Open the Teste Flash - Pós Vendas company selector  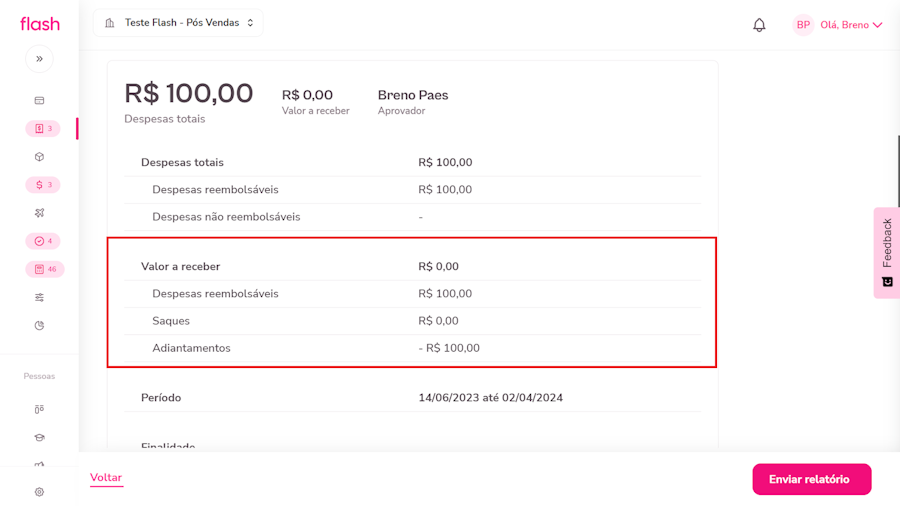coord(178,23)
